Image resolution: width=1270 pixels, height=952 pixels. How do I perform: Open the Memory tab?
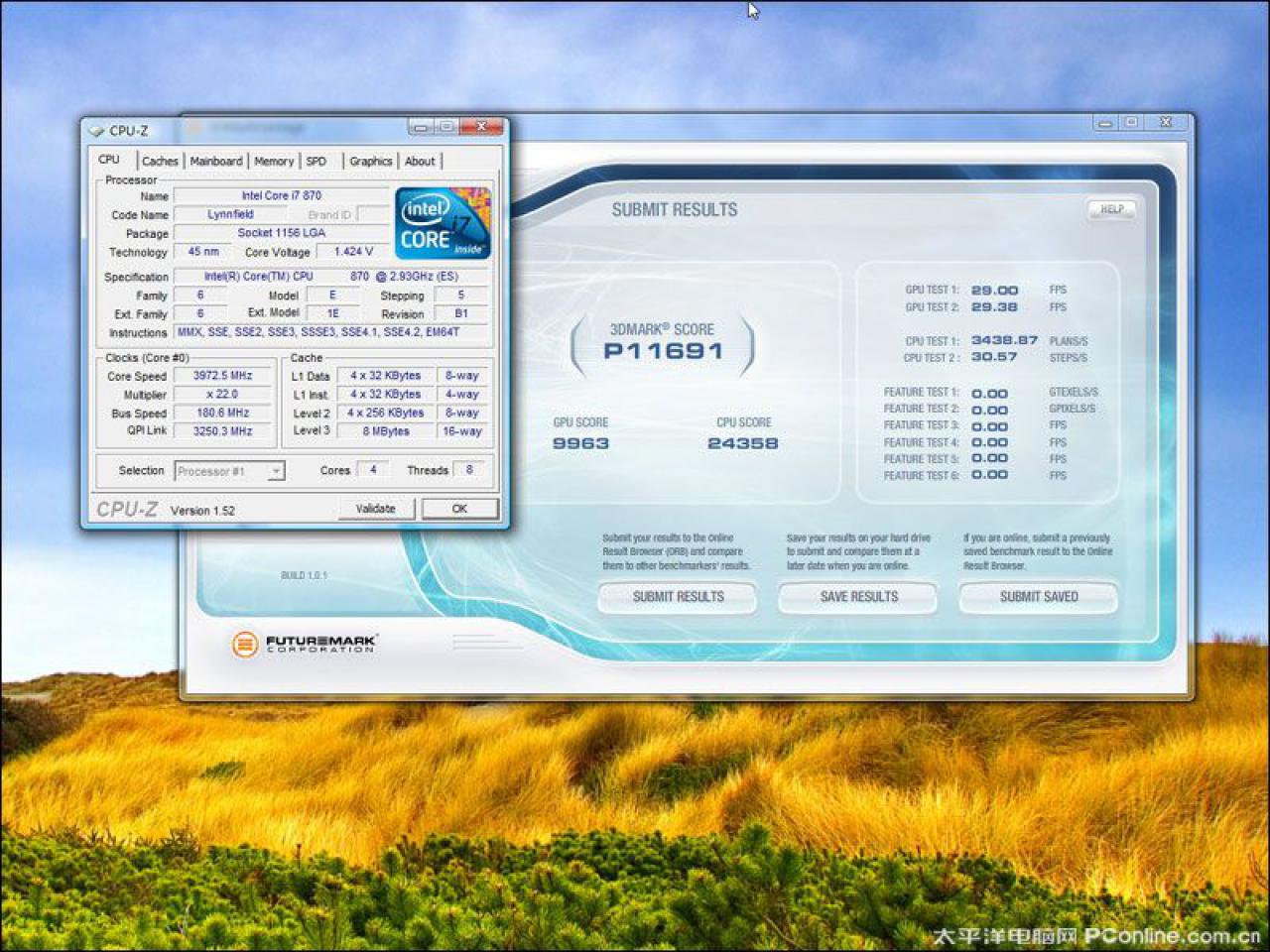coord(274,161)
